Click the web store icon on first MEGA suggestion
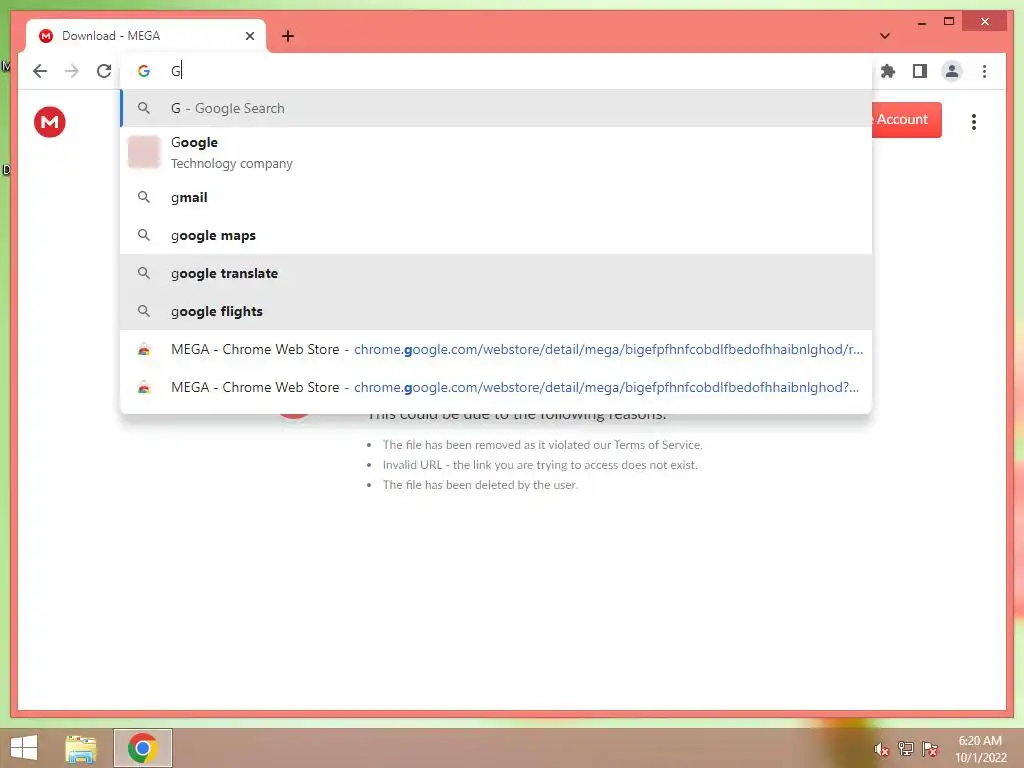This screenshot has width=1024, height=768. (144, 349)
